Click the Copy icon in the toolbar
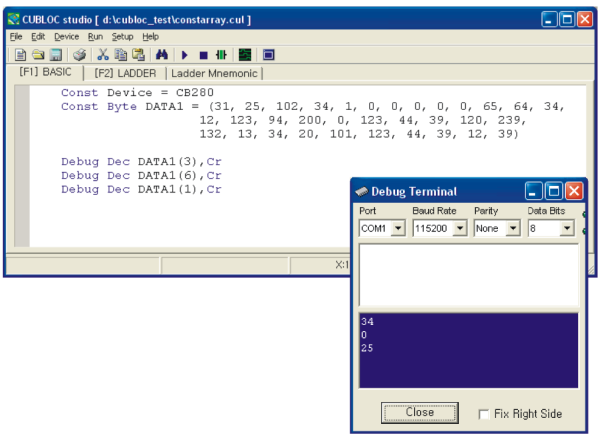Image resolution: width=600 pixels, height=441 pixels. point(120,54)
